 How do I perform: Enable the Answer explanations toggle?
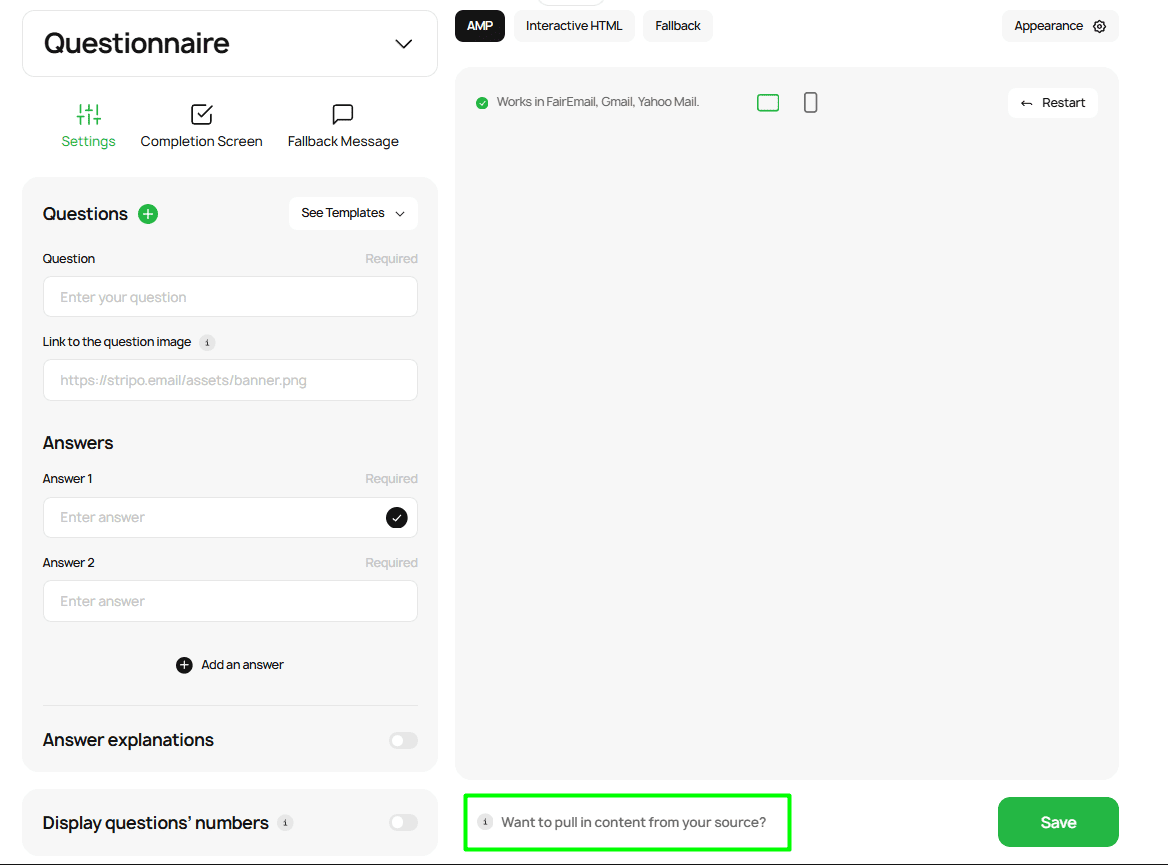[403, 740]
